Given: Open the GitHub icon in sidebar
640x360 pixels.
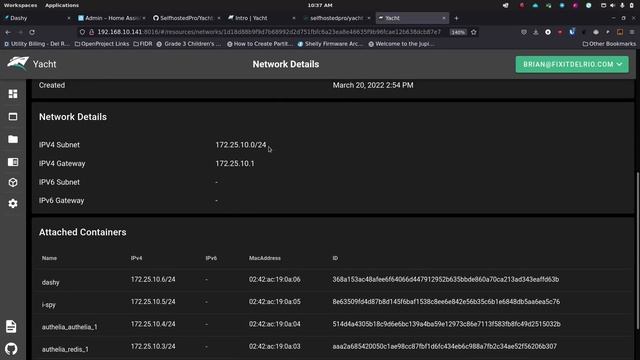Looking at the screenshot, I should coord(11,349).
